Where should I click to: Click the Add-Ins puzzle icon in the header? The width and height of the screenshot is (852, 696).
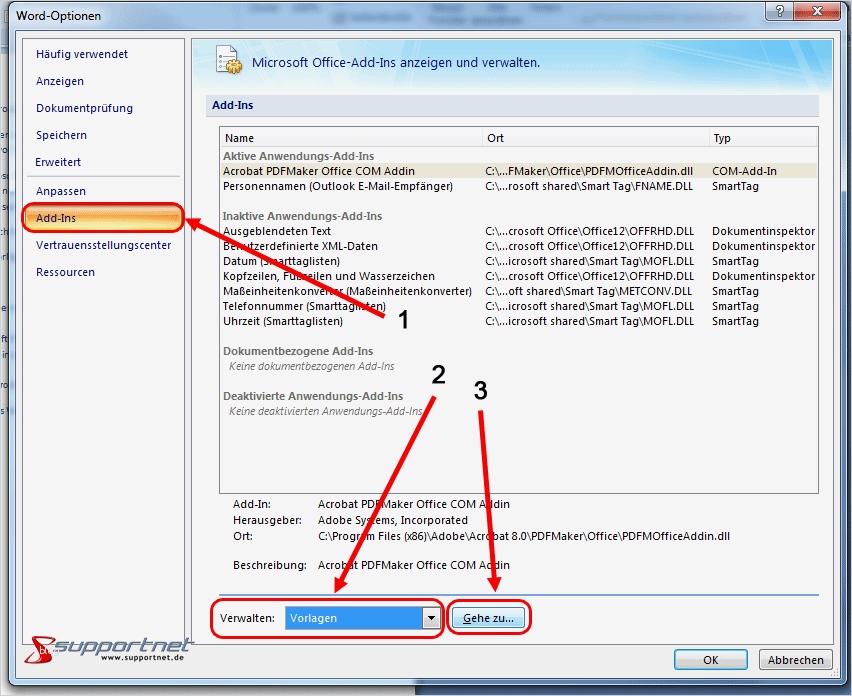tap(229, 60)
